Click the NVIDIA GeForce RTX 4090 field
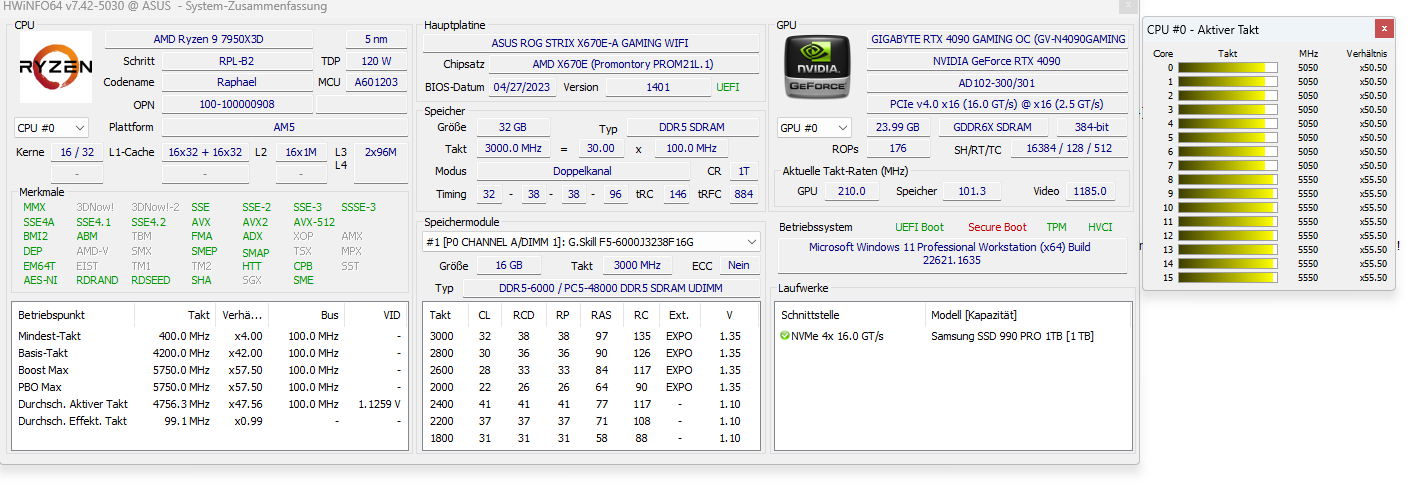 pyautogui.click(x=997, y=61)
